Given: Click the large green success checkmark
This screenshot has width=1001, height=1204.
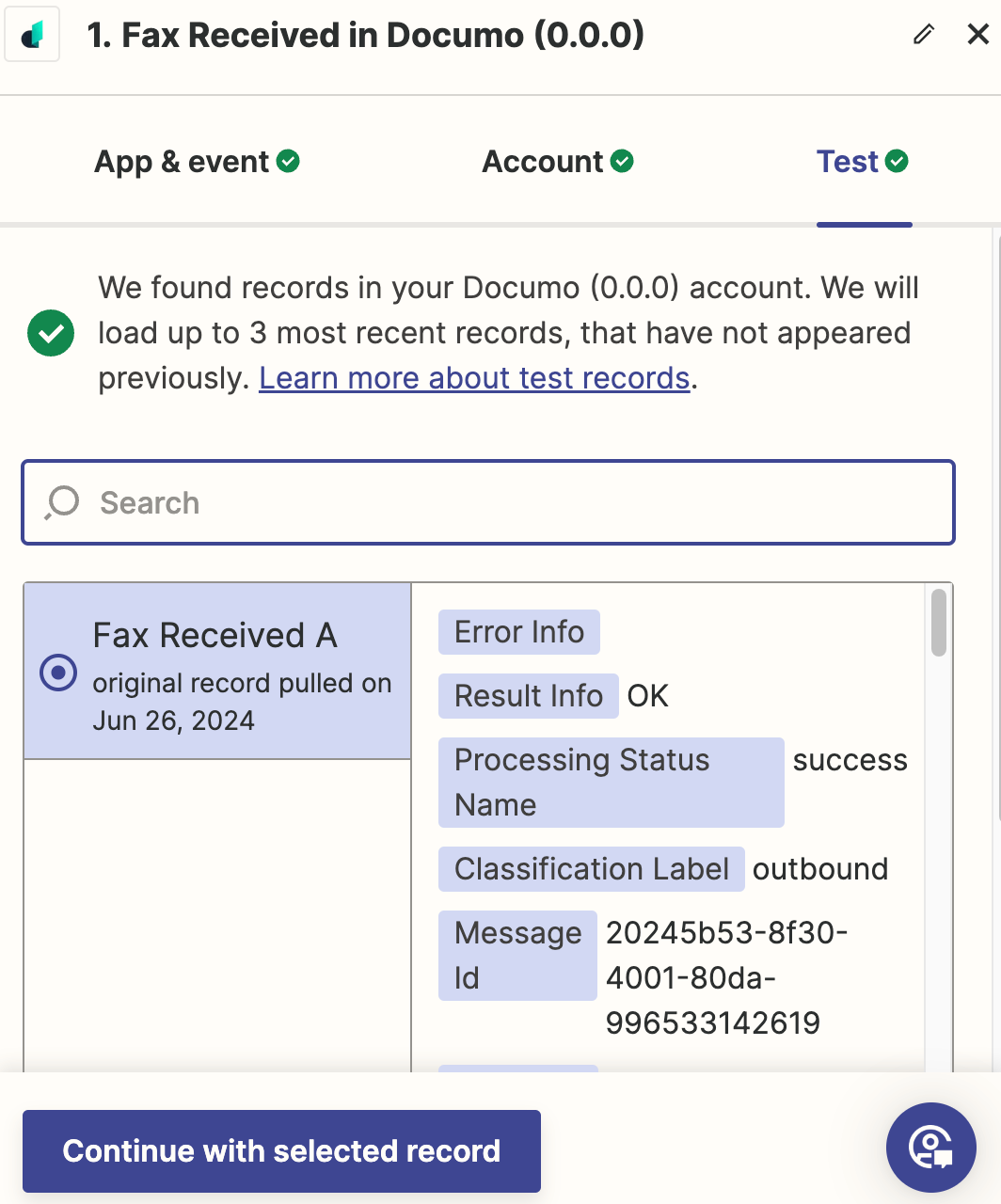Looking at the screenshot, I should click(51, 333).
